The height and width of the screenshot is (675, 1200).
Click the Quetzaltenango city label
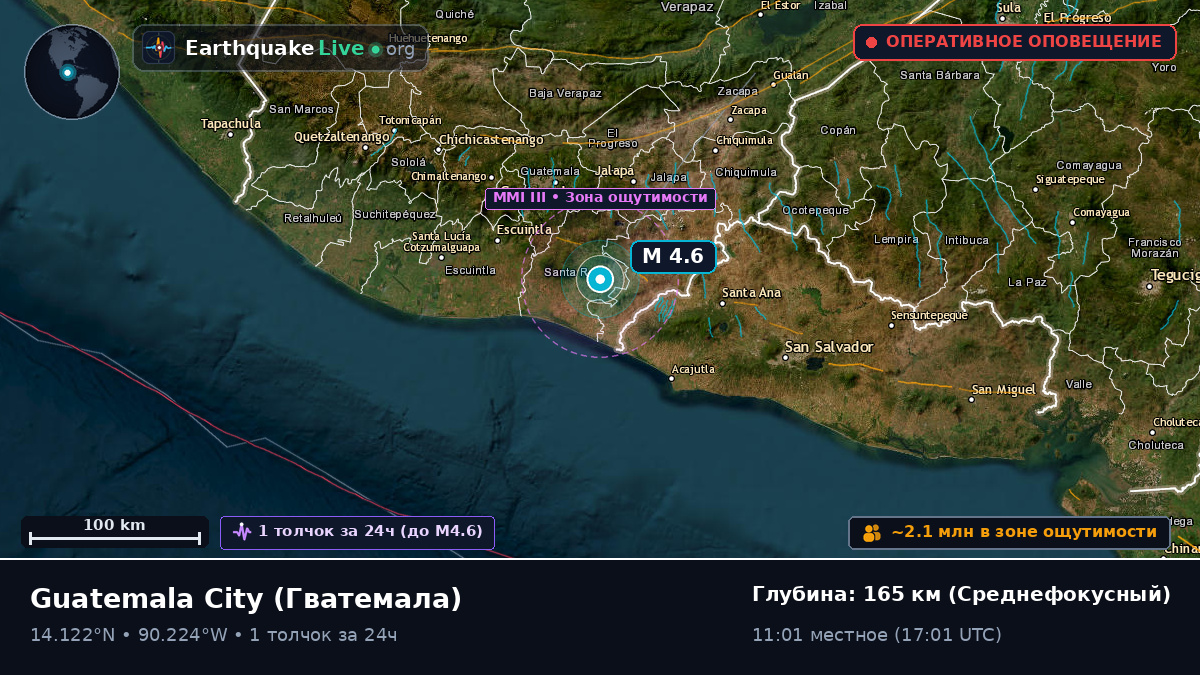click(342, 137)
